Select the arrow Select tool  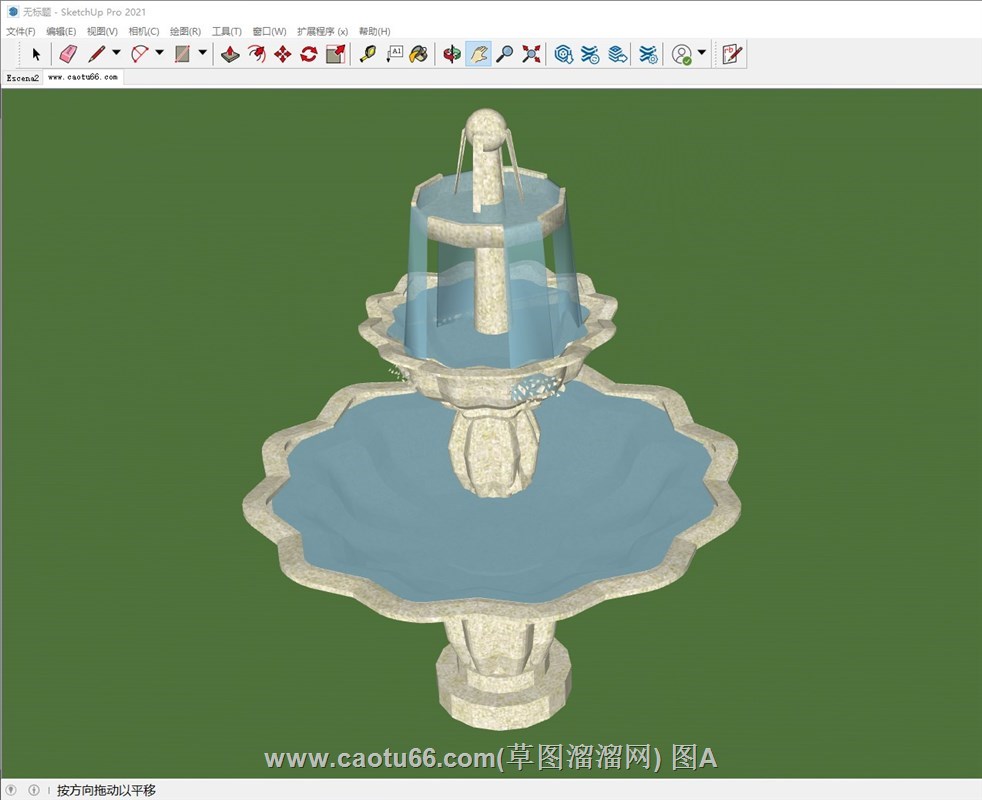click(x=36, y=54)
